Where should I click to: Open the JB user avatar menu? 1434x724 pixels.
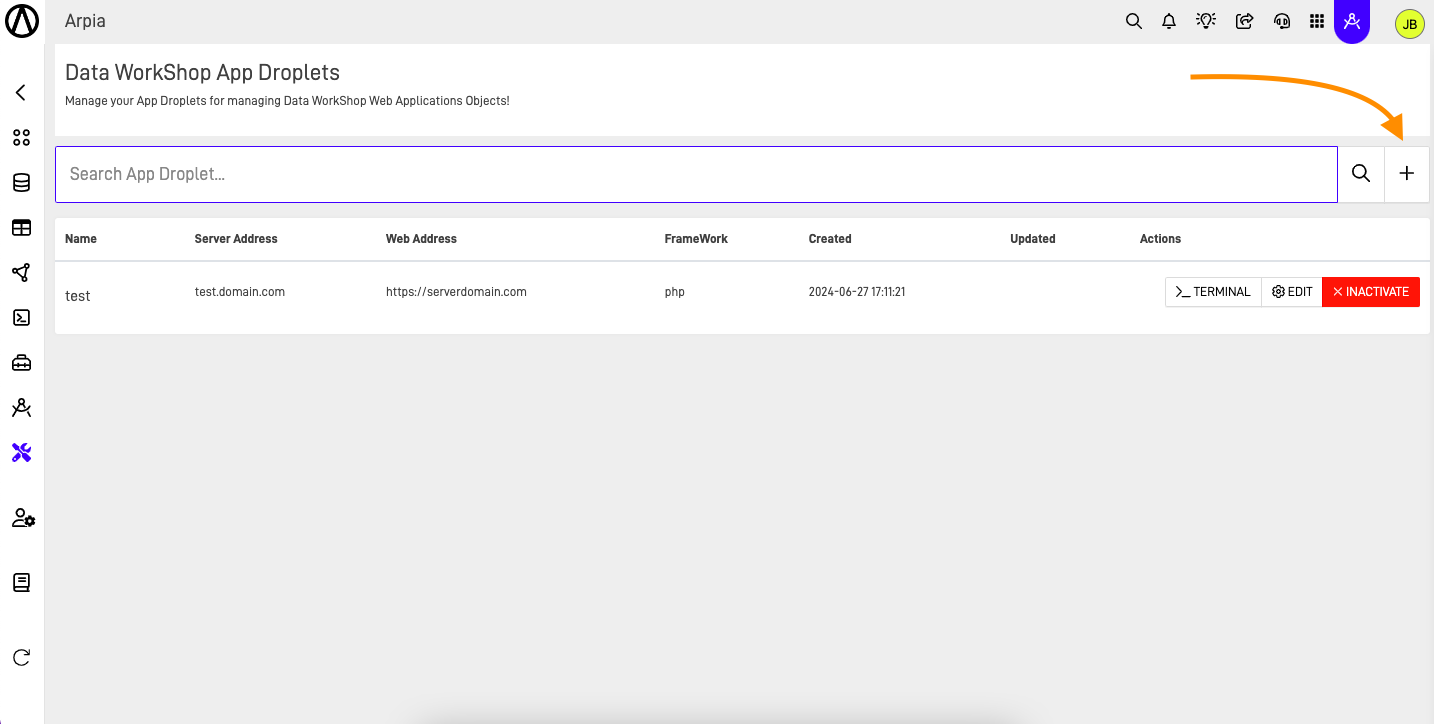[x=1409, y=24]
